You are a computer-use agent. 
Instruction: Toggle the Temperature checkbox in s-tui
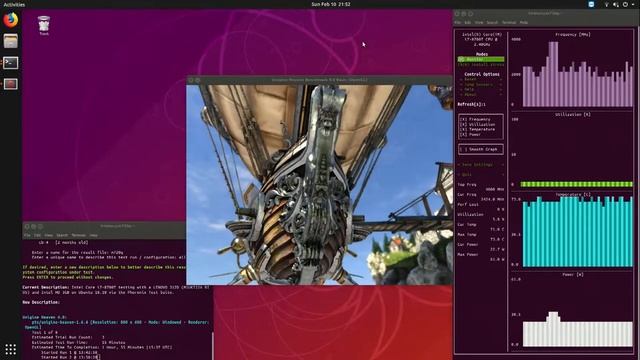point(477,129)
